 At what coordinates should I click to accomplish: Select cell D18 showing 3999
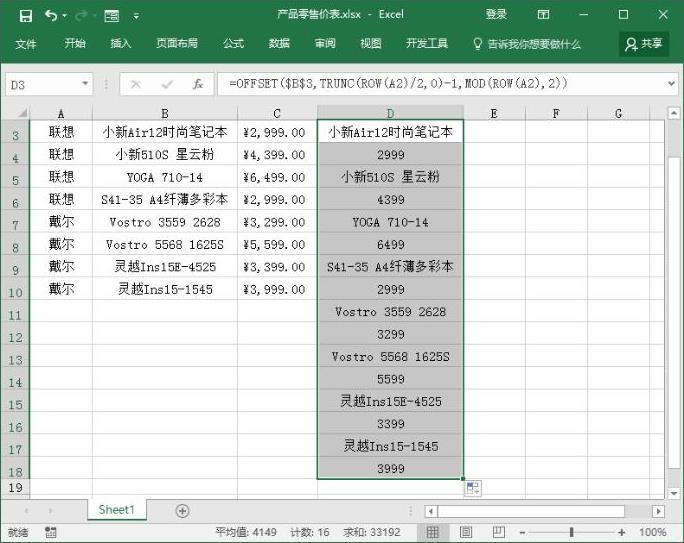(x=390, y=468)
